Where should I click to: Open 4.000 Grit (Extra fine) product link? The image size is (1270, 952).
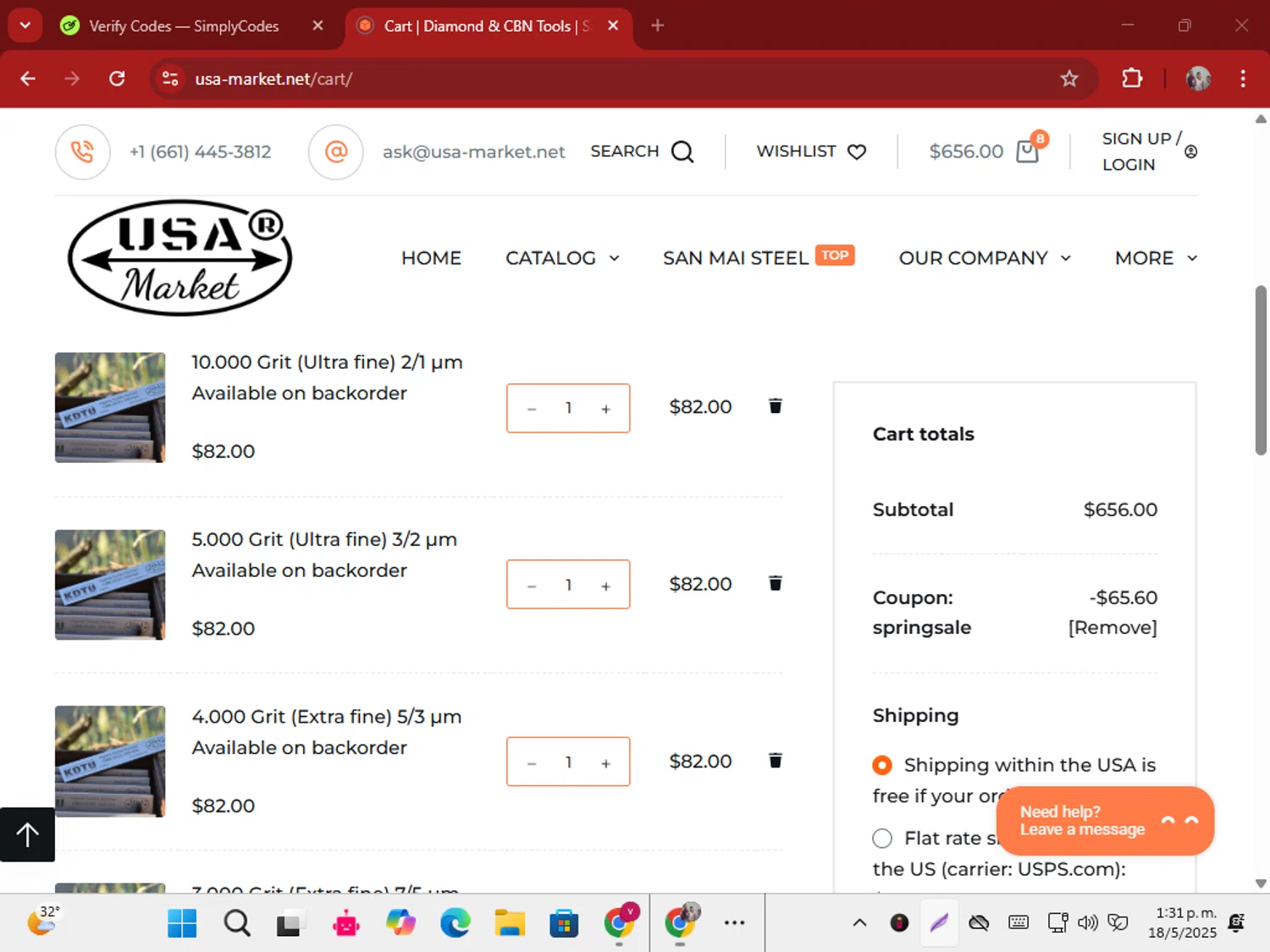[x=326, y=717]
